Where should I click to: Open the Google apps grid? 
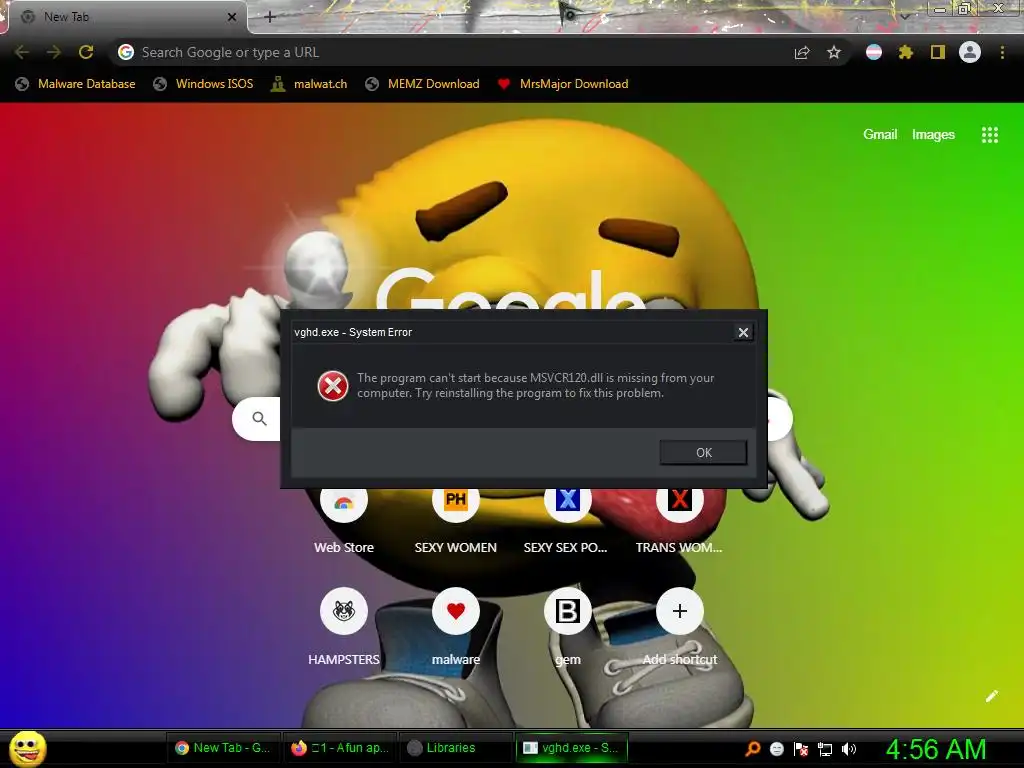pos(989,135)
